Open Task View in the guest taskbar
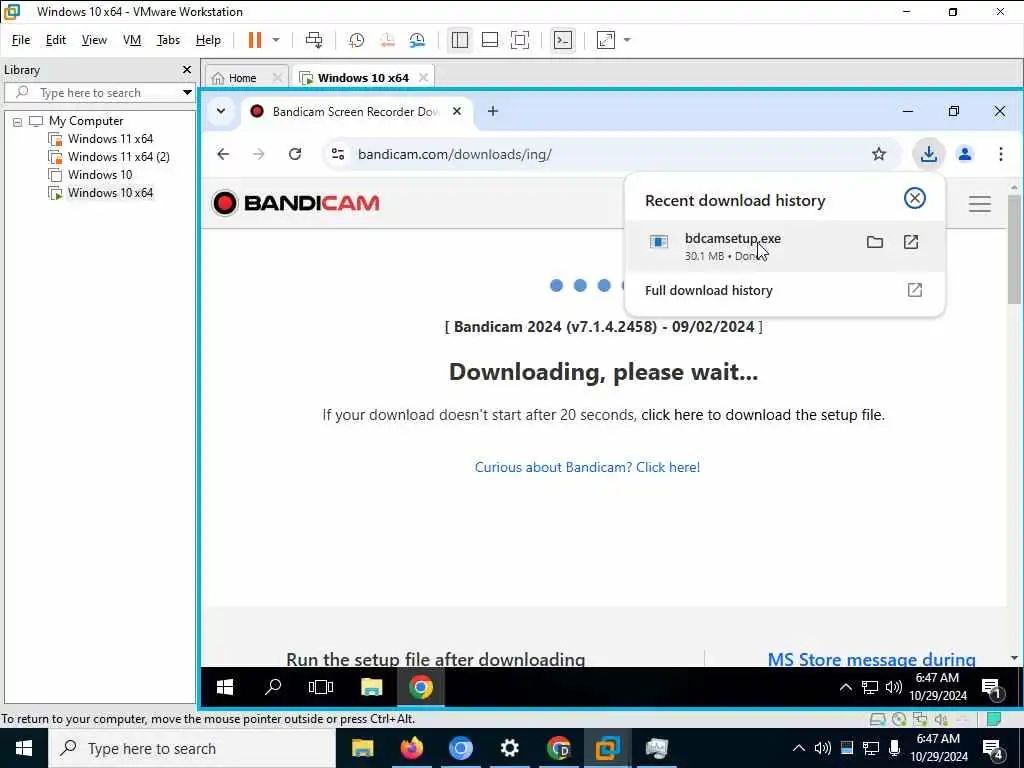1024x768 pixels. 321,687
